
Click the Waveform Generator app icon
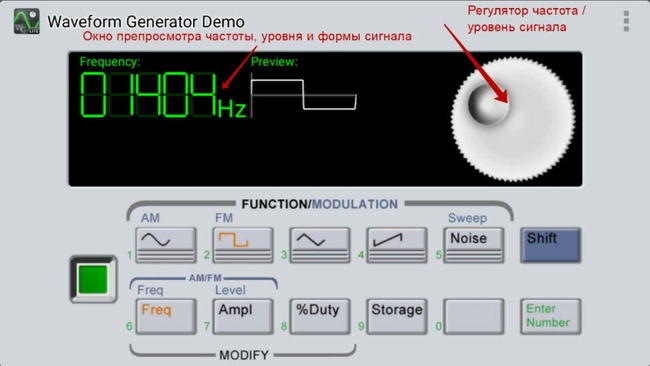click(x=27, y=22)
